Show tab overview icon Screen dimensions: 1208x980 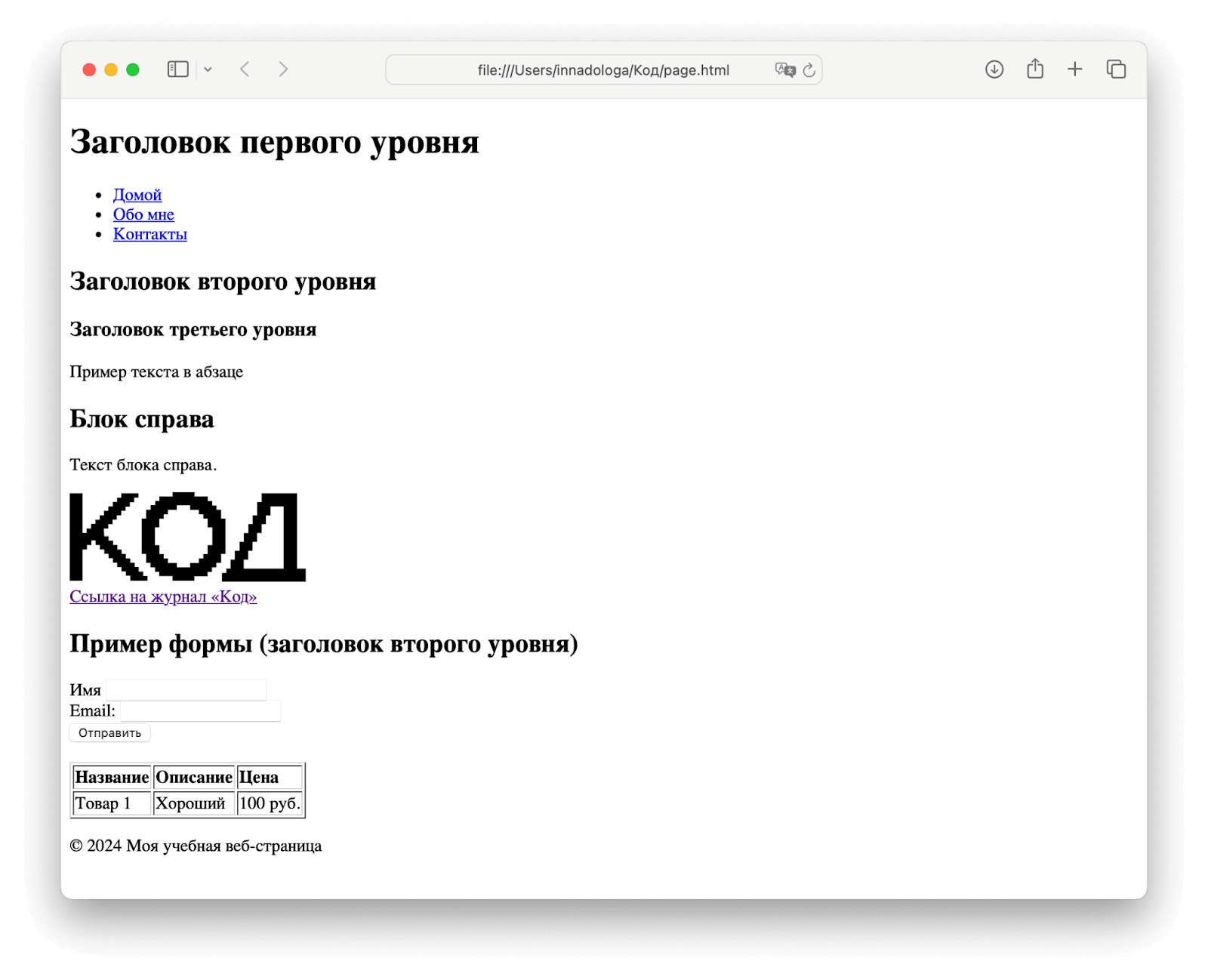pos(1116,69)
